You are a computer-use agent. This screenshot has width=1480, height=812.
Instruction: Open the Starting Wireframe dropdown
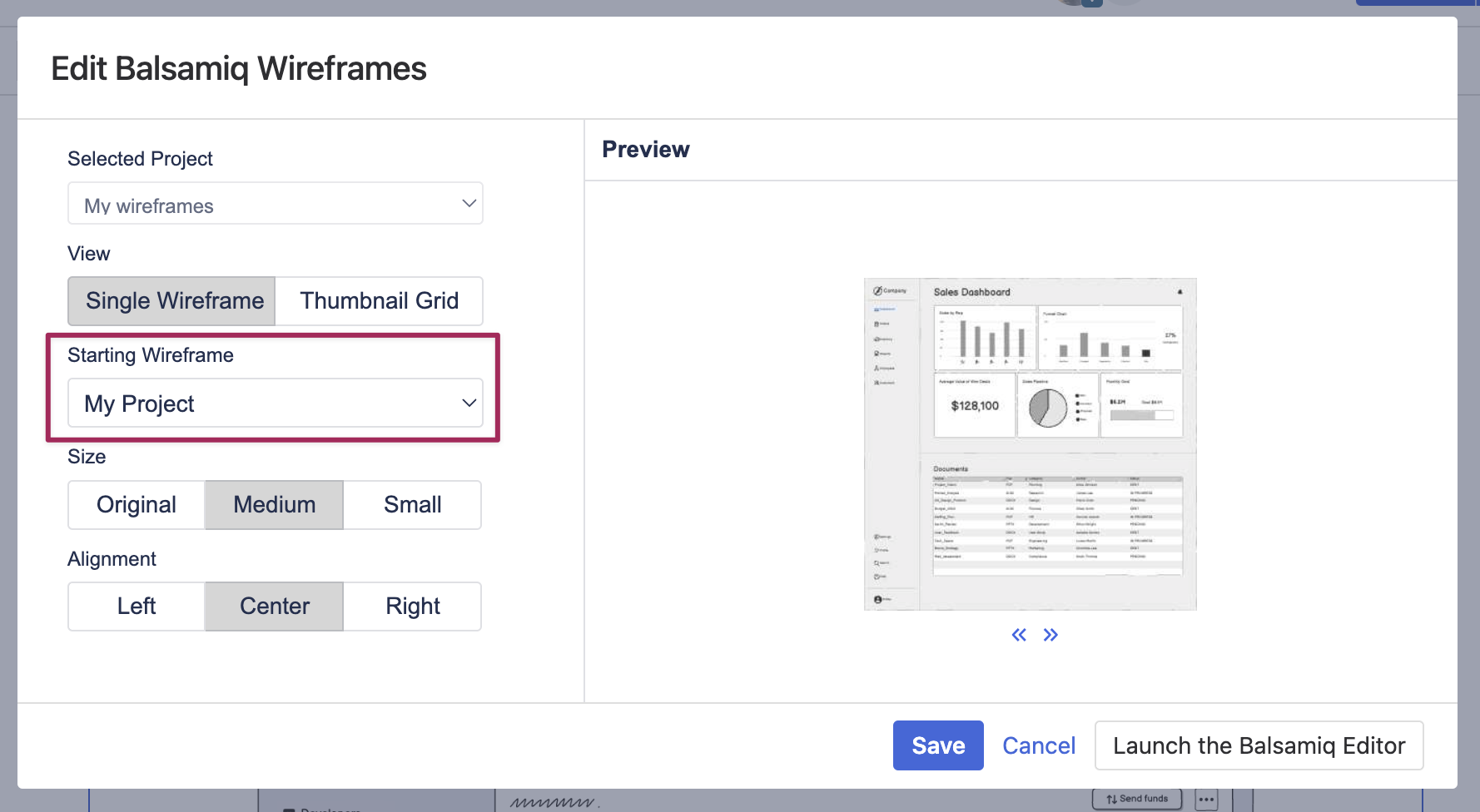pos(275,404)
